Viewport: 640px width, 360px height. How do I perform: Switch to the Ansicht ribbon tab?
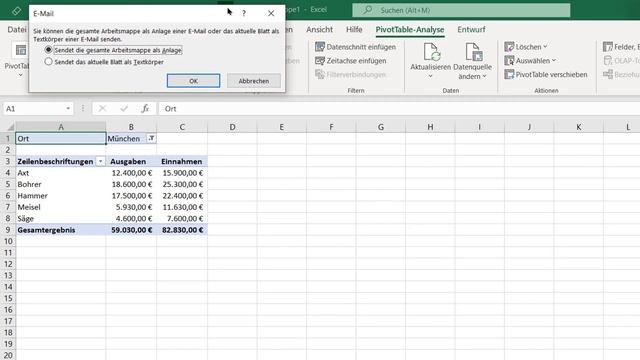pyautogui.click(x=319, y=29)
